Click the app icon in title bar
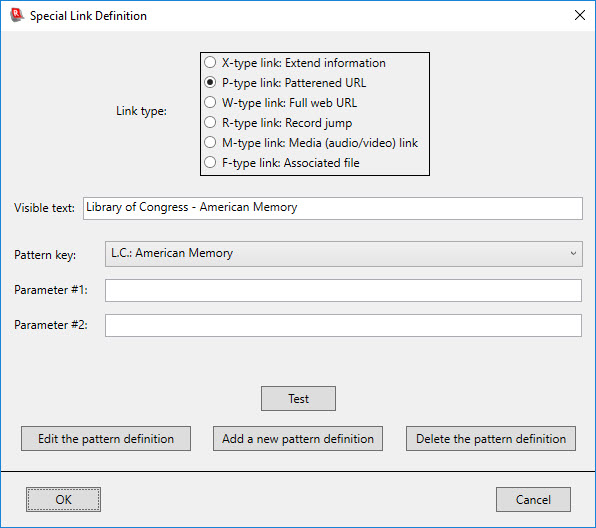This screenshot has height=528, width=596. coord(16,15)
